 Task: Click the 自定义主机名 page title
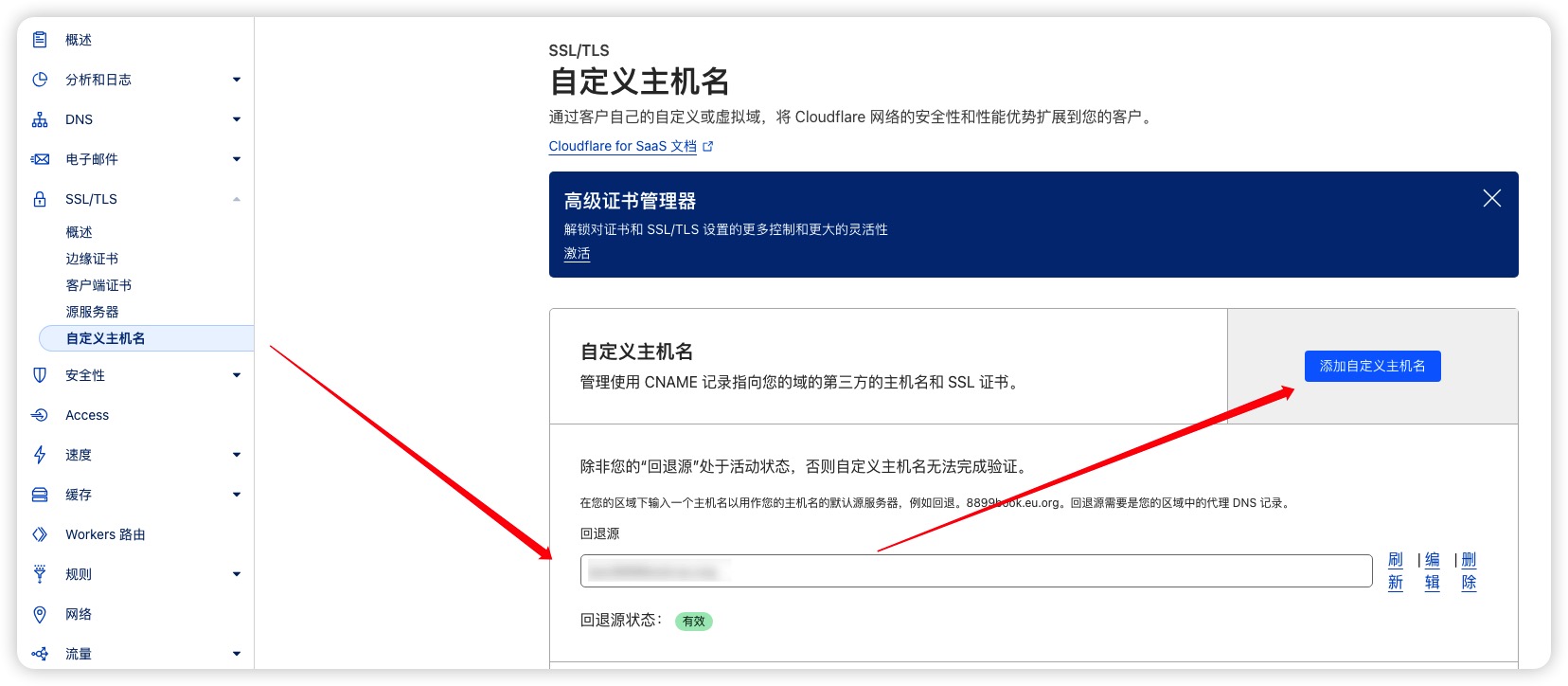pos(639,81)
